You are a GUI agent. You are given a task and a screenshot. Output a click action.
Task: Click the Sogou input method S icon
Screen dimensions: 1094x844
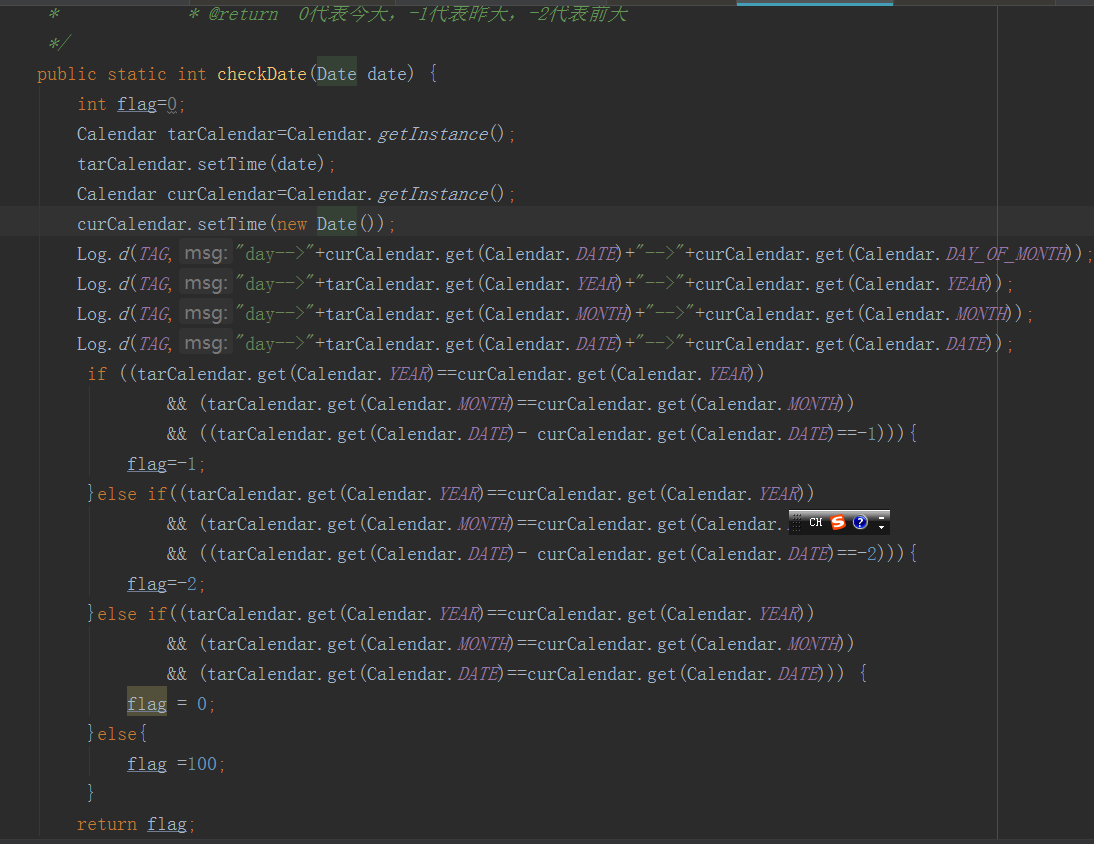click(838, 522)
